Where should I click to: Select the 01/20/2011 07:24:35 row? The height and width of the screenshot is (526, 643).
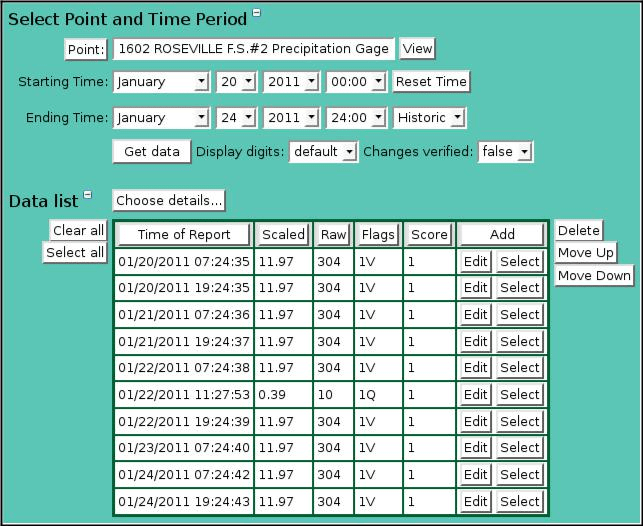519,261
